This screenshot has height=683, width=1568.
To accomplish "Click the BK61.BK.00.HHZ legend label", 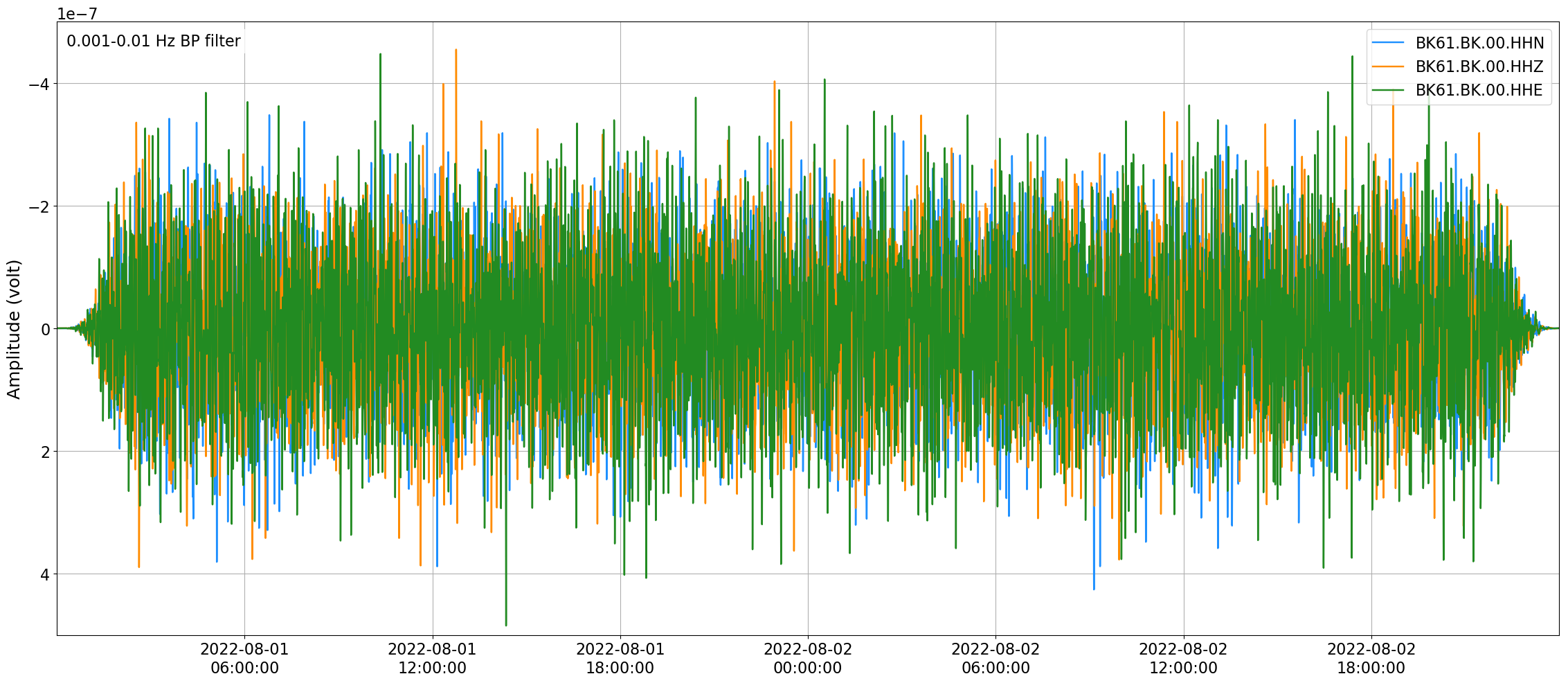I will (x=1479, y=66).
